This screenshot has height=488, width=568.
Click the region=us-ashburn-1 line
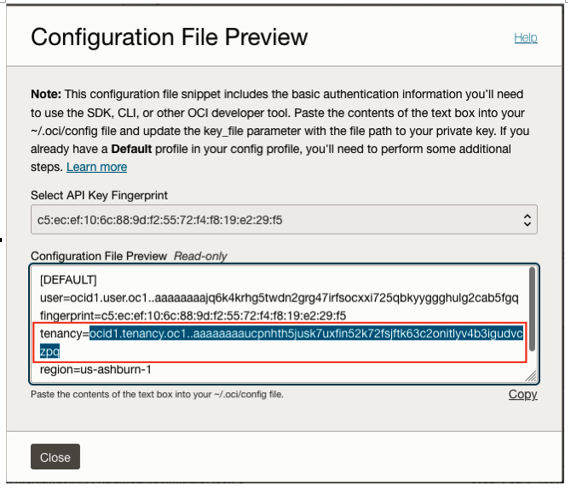[96, 370]
